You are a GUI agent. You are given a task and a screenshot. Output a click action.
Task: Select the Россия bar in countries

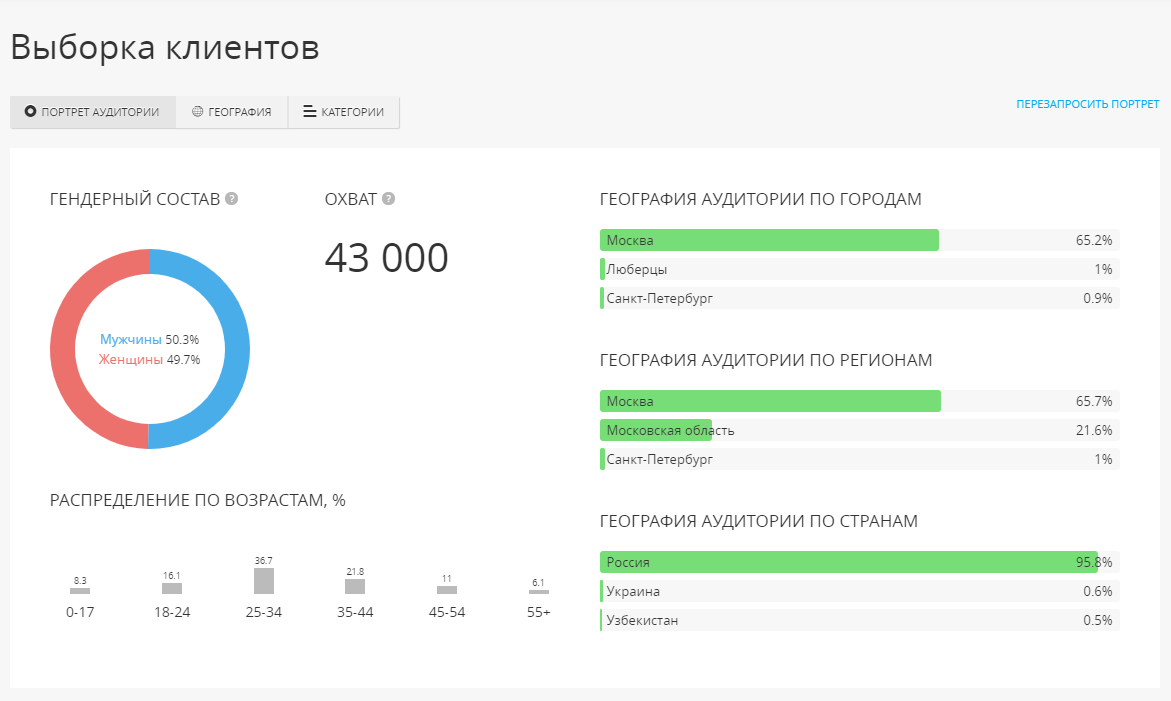coord(848,562)
